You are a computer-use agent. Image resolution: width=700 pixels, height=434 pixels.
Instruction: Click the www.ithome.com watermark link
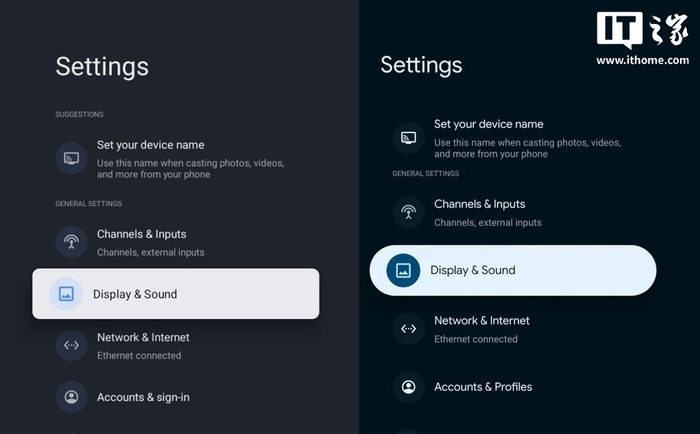point(643,60)
